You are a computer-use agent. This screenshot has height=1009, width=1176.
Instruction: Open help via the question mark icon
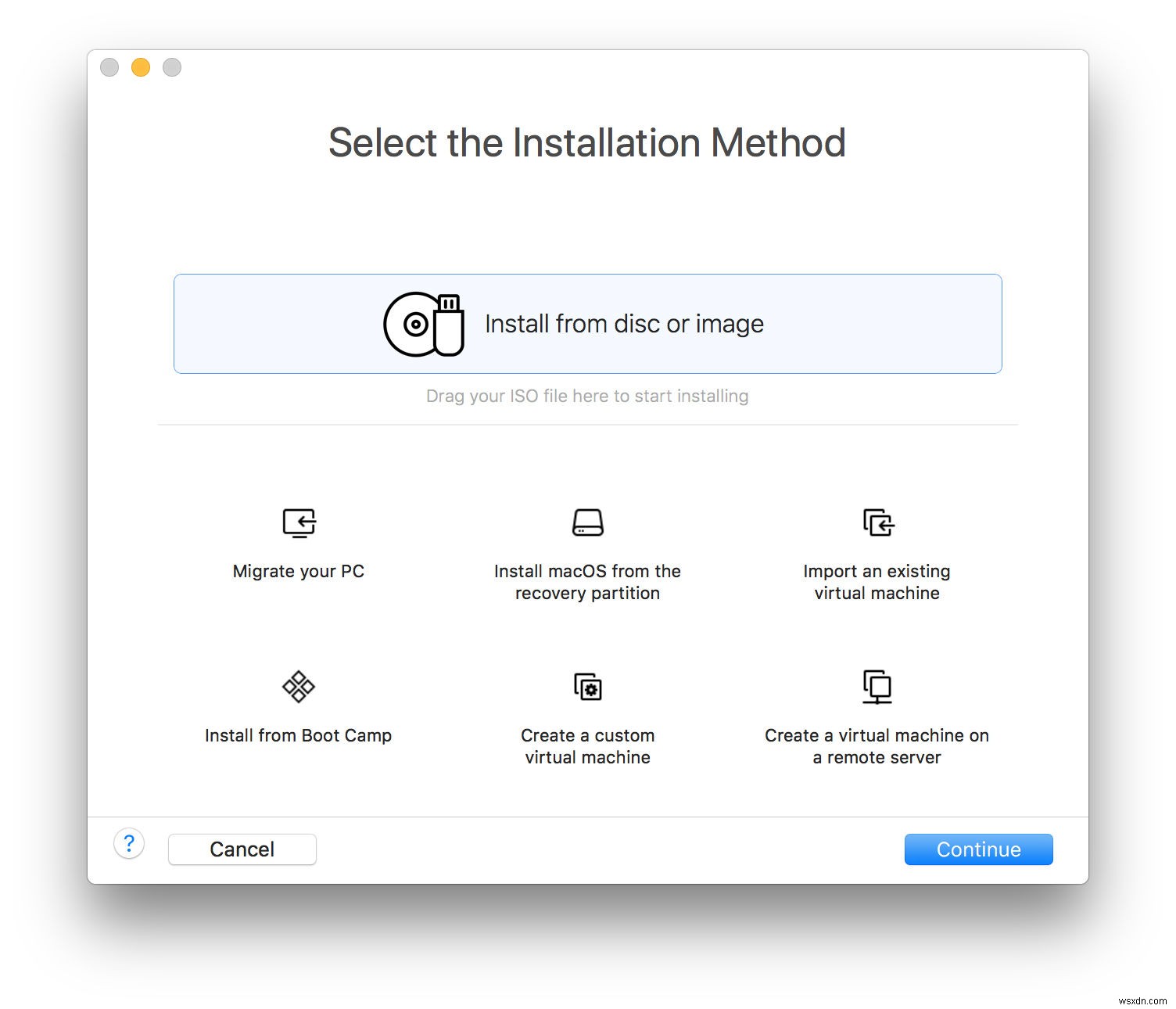pyautogui.click(x=129, y=844)
